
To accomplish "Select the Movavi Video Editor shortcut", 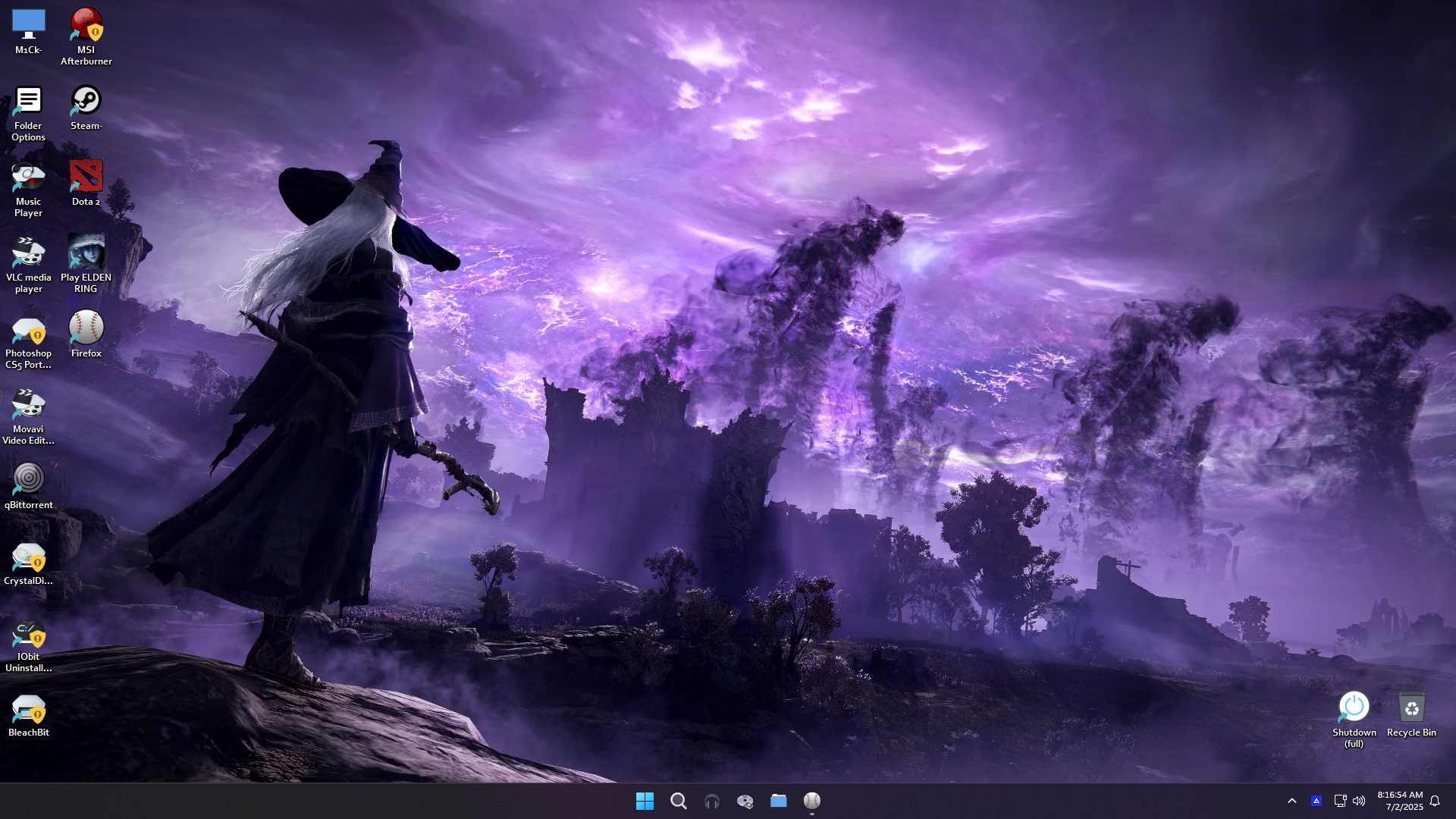I will [x=28, y=416].
